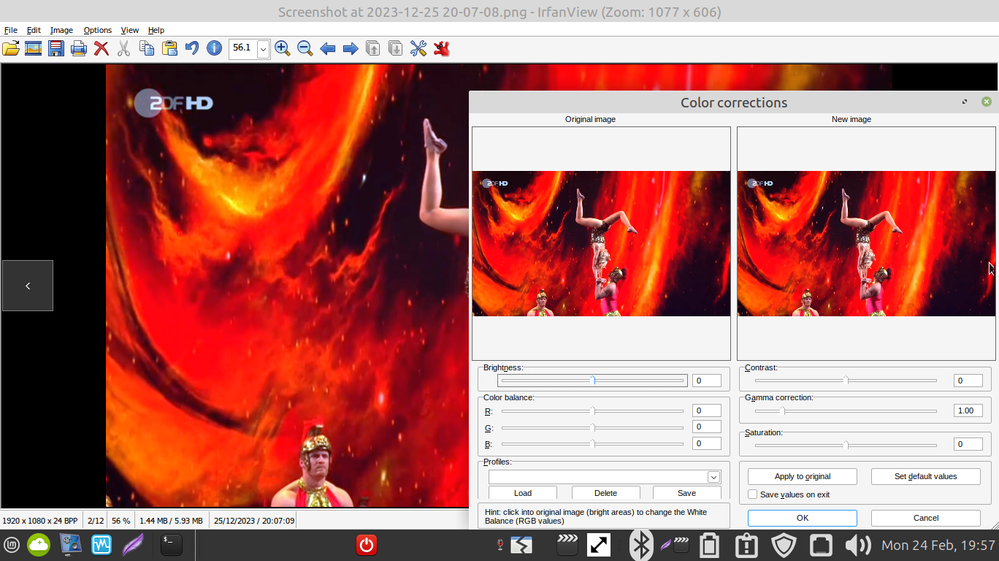Zoom in with the magnifier plus icon
This screenshot has height=561, width=999.
(283, 48)
